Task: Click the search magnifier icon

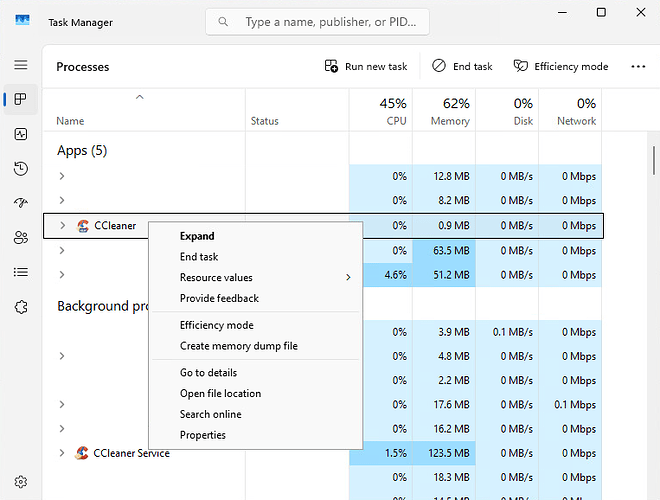Action: (x=223, y=21)
